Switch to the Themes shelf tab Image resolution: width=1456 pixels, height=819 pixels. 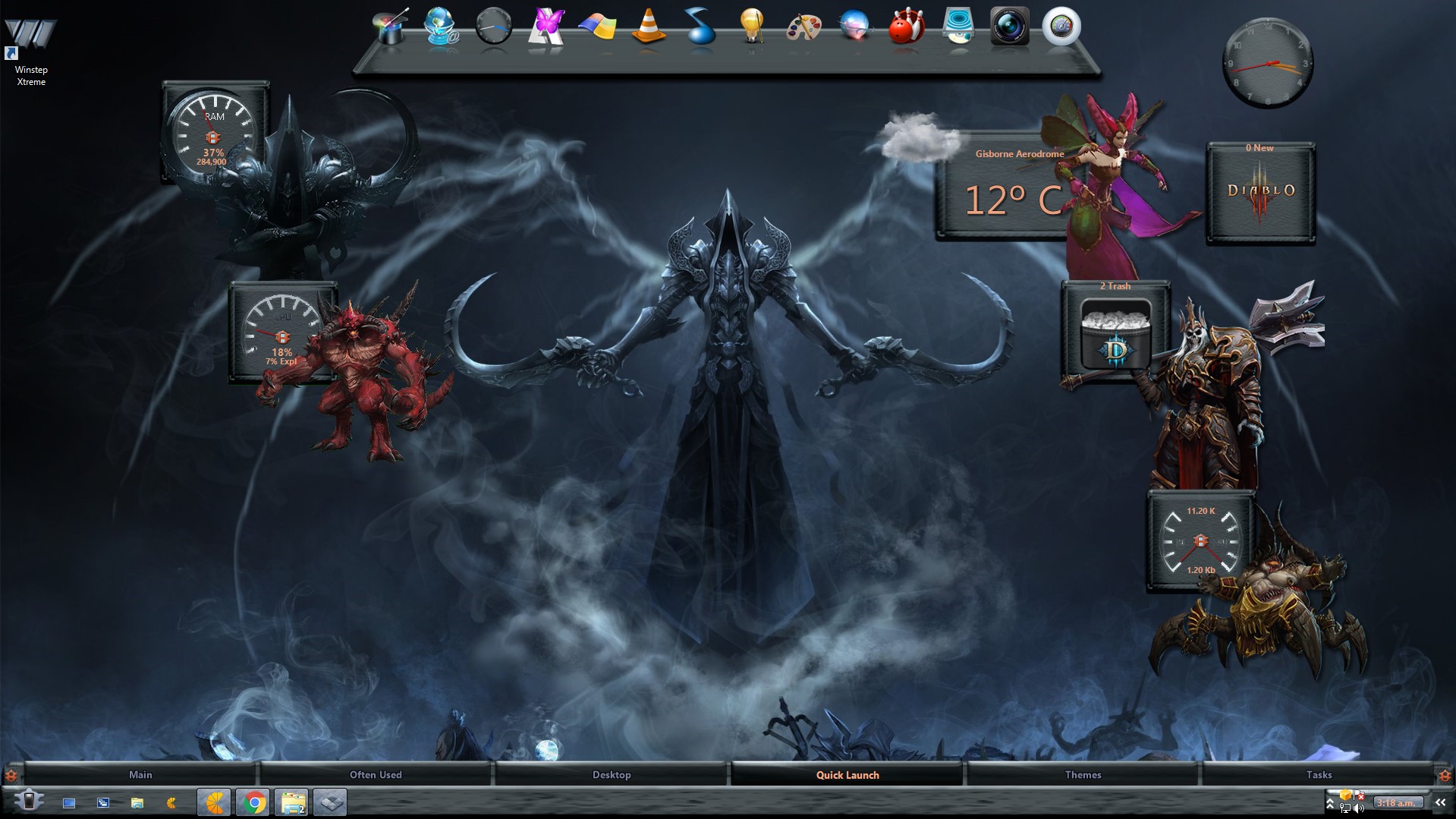[1083, 775]
